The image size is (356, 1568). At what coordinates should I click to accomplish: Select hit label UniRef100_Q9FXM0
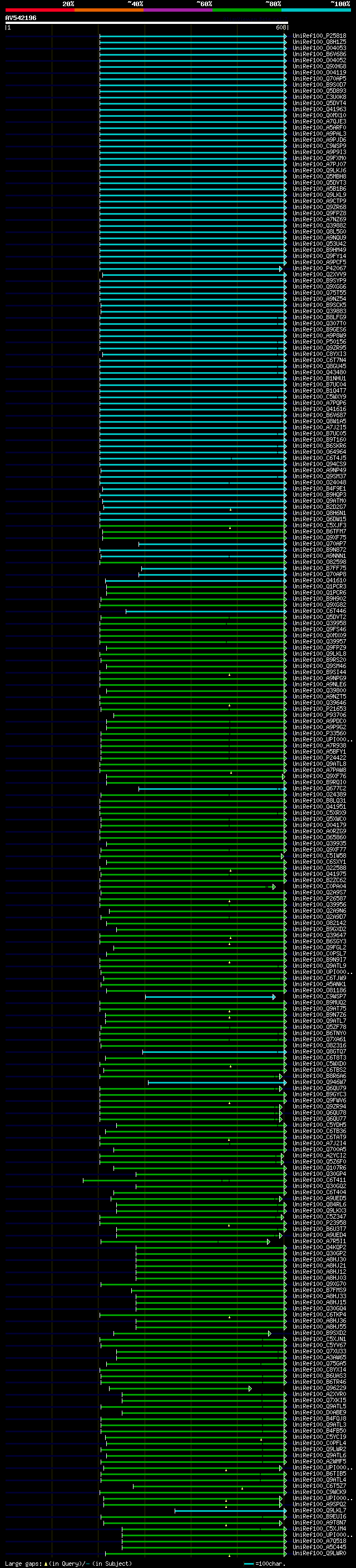tap(319, 159)
